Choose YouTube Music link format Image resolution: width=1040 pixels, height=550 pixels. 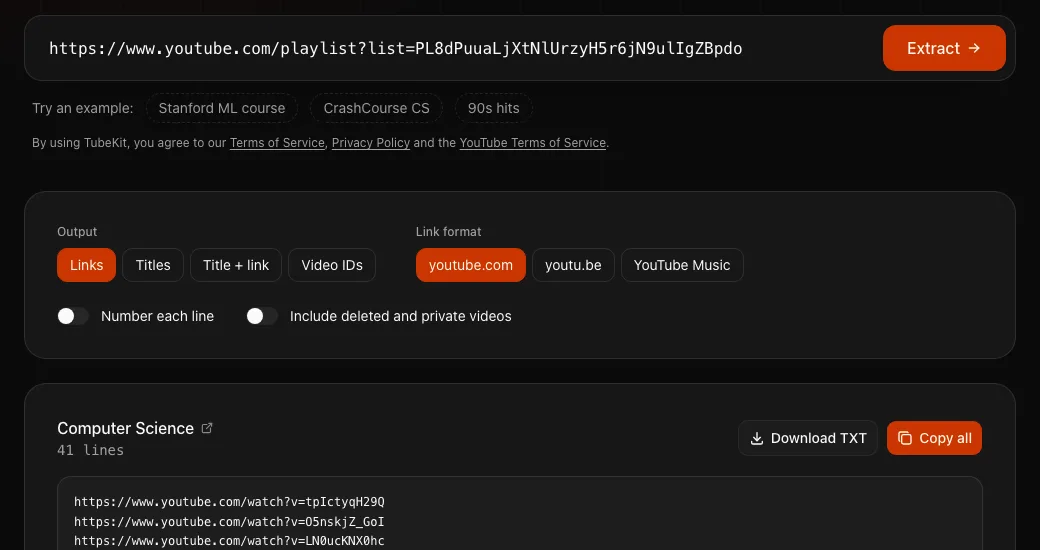[x=682, y=265]
